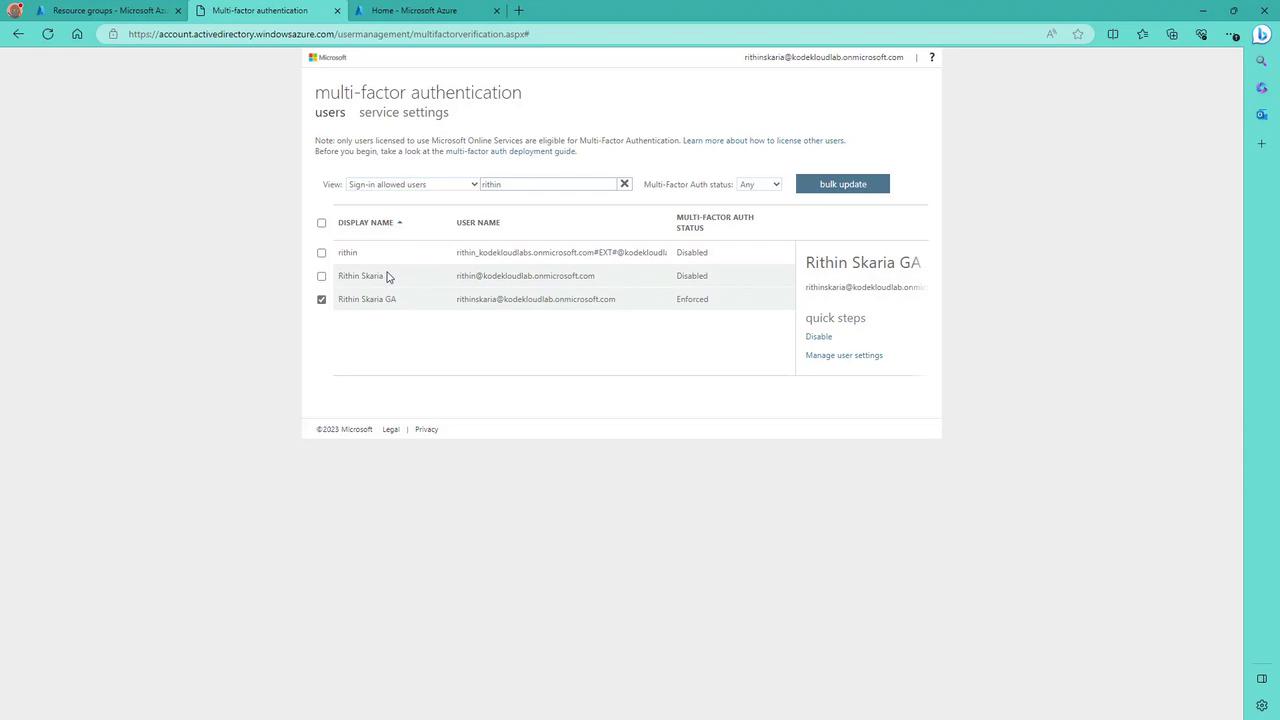Switch to the service settings tab

pyautogui.click(x=404, y=112)
